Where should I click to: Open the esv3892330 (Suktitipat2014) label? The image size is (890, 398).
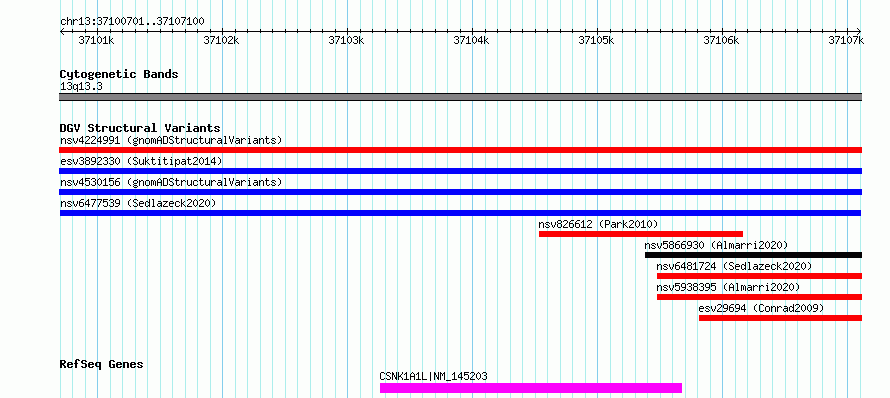coord(141,161)
